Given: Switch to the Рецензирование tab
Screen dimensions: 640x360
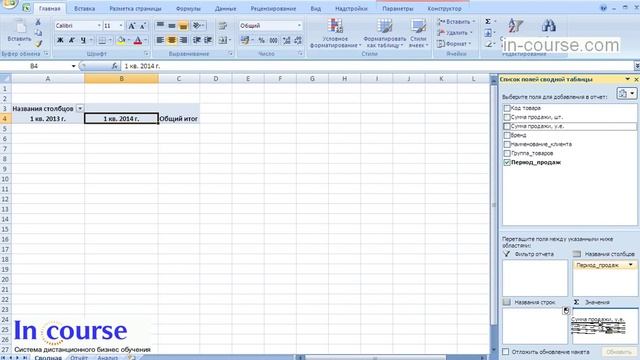Looking at the screenshot, I should (273, 8).
